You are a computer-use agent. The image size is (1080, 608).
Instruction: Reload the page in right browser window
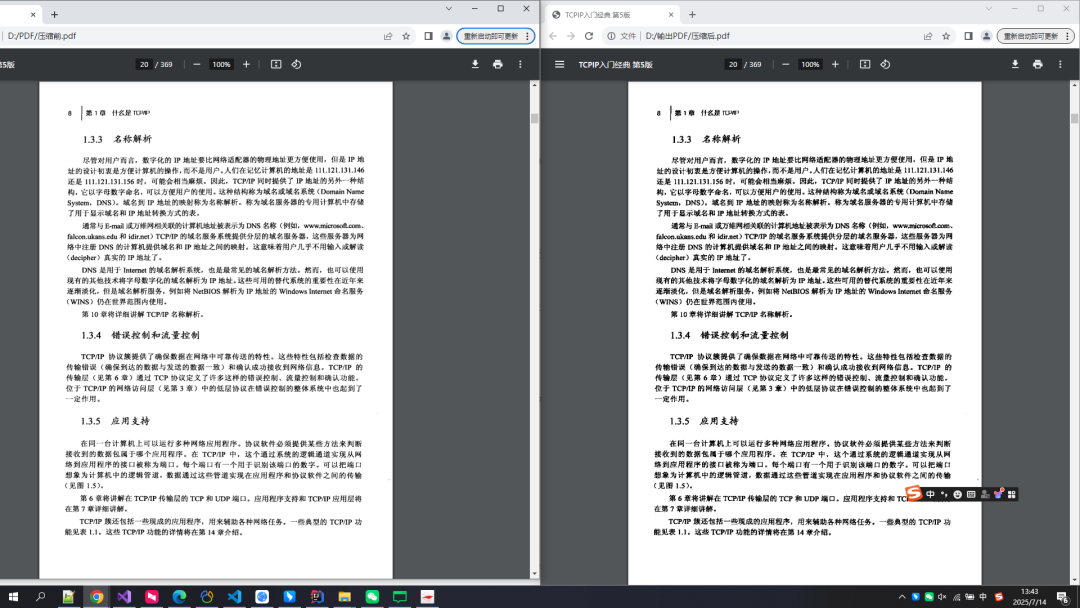[x=589, y=36]
